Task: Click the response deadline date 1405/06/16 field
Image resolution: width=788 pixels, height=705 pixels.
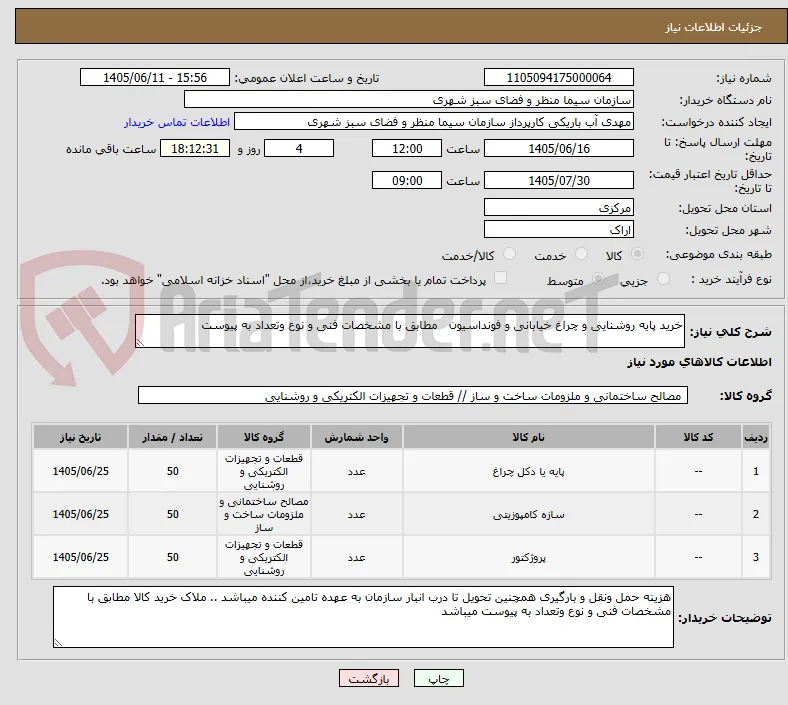Action: tap(558, 149)
